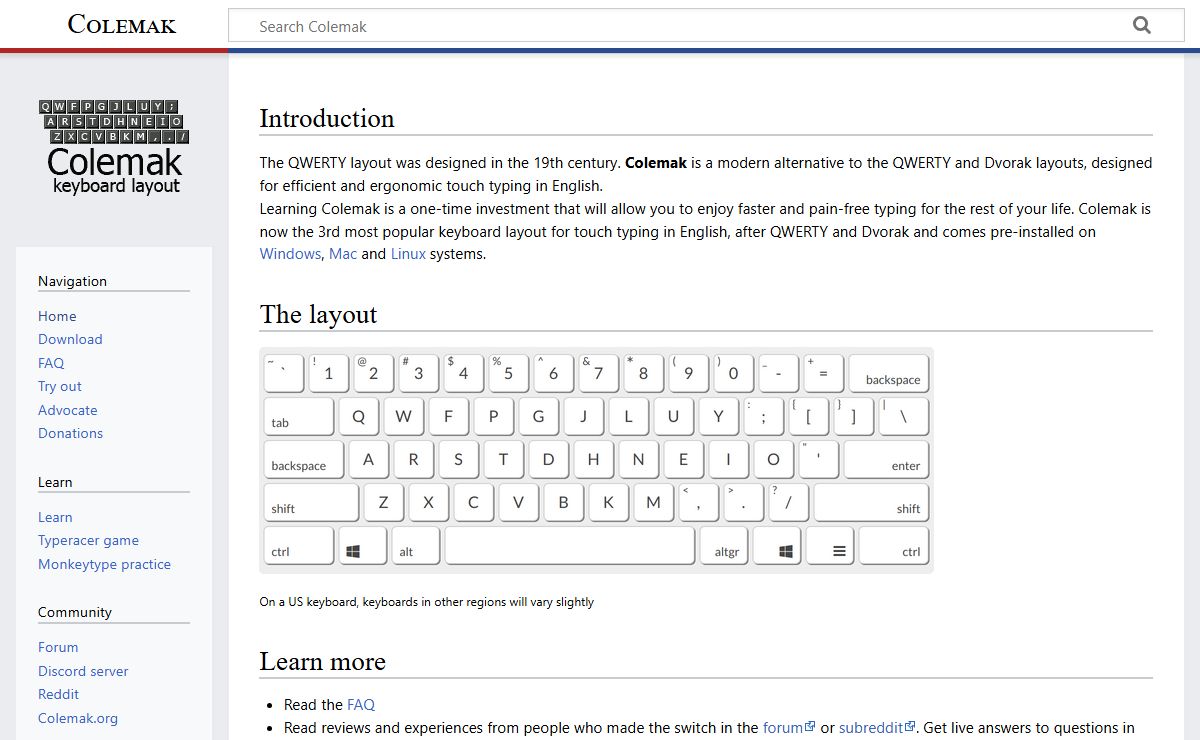Open the Download page link
Screen dimensions: 1200x740
tap(70, 339)
